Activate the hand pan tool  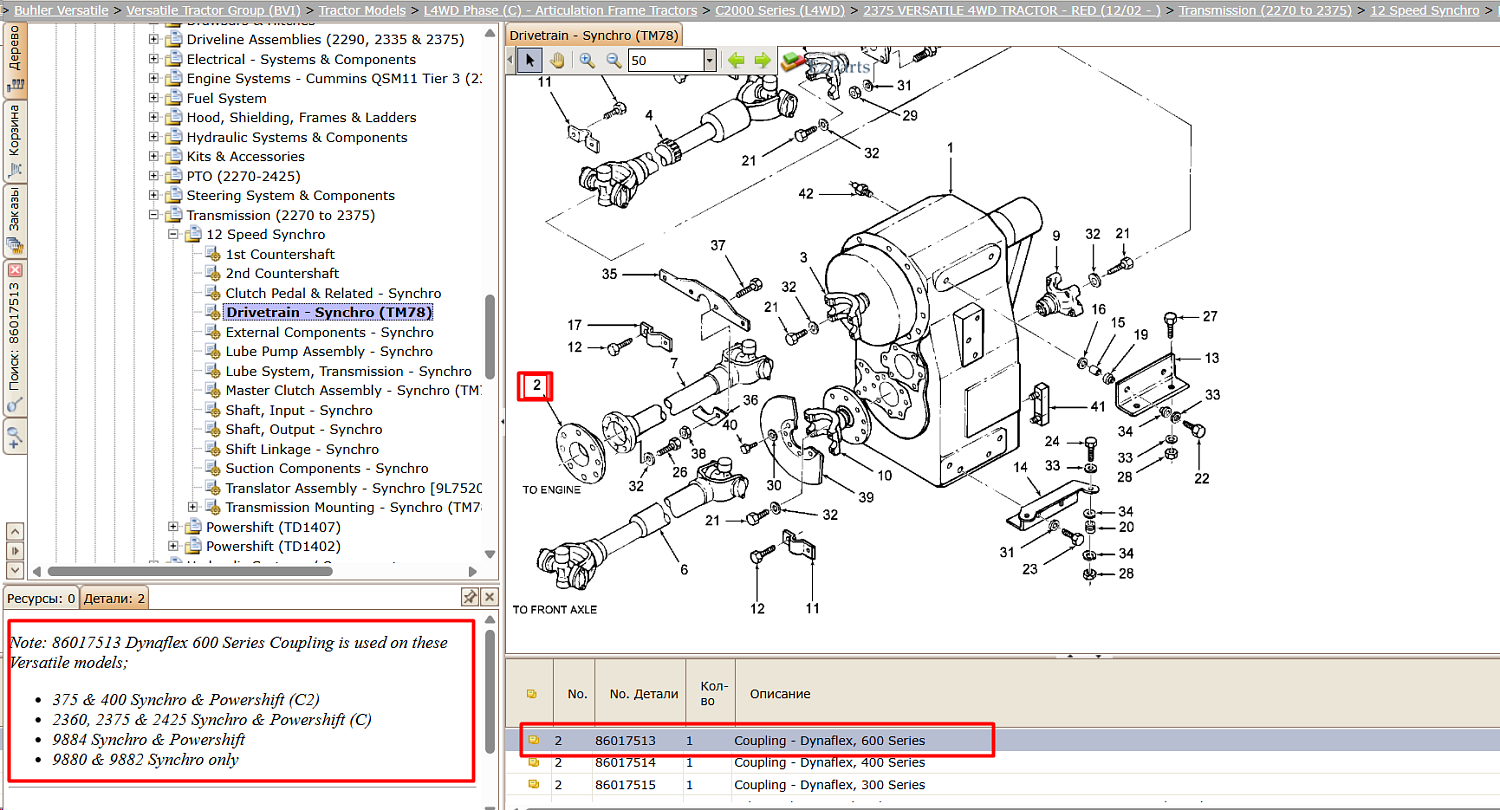[556, 60]
